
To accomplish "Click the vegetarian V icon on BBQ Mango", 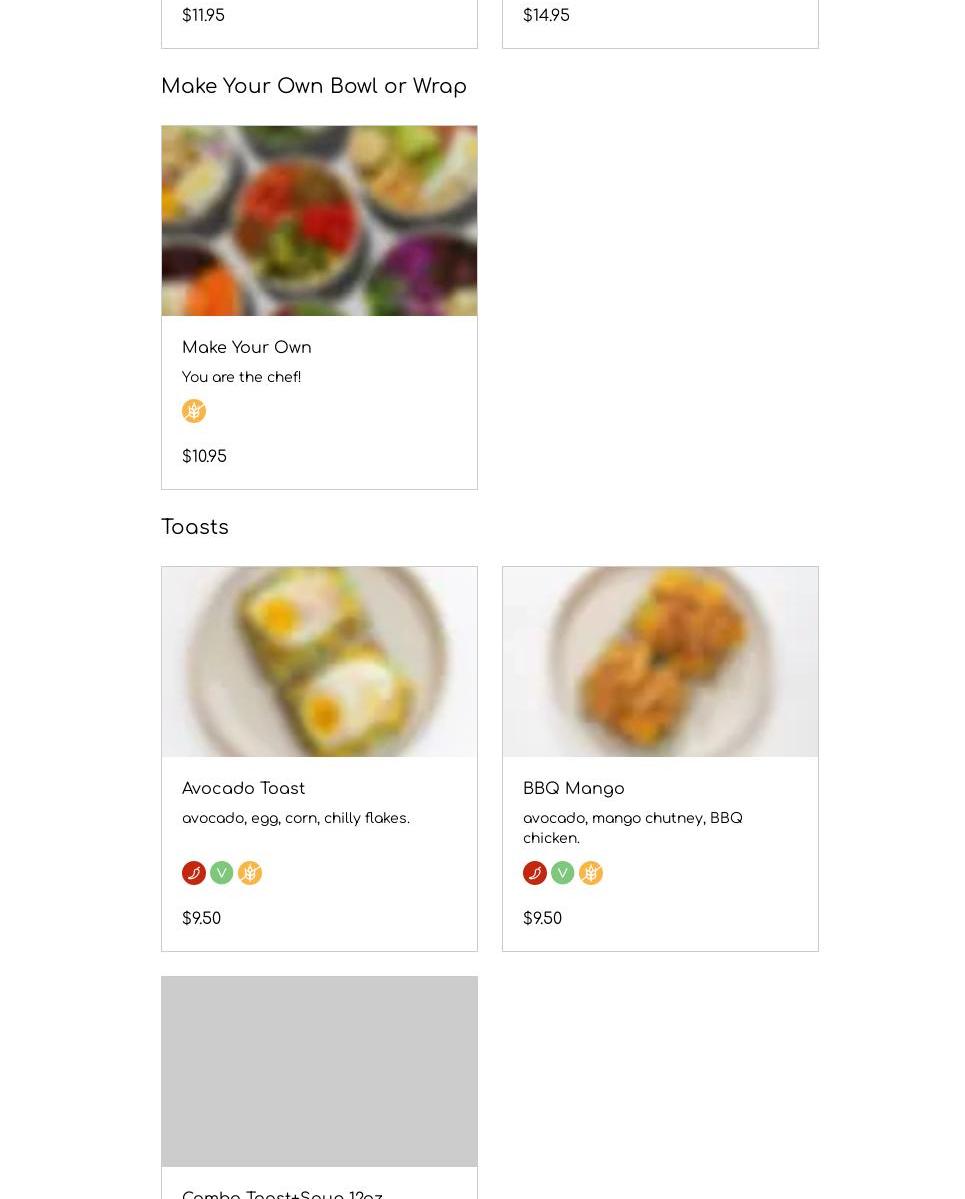I will (563, 873).
